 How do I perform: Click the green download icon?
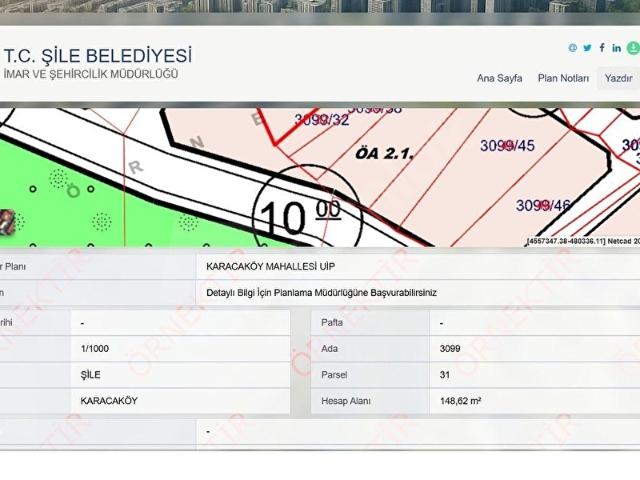pos(633,48)
